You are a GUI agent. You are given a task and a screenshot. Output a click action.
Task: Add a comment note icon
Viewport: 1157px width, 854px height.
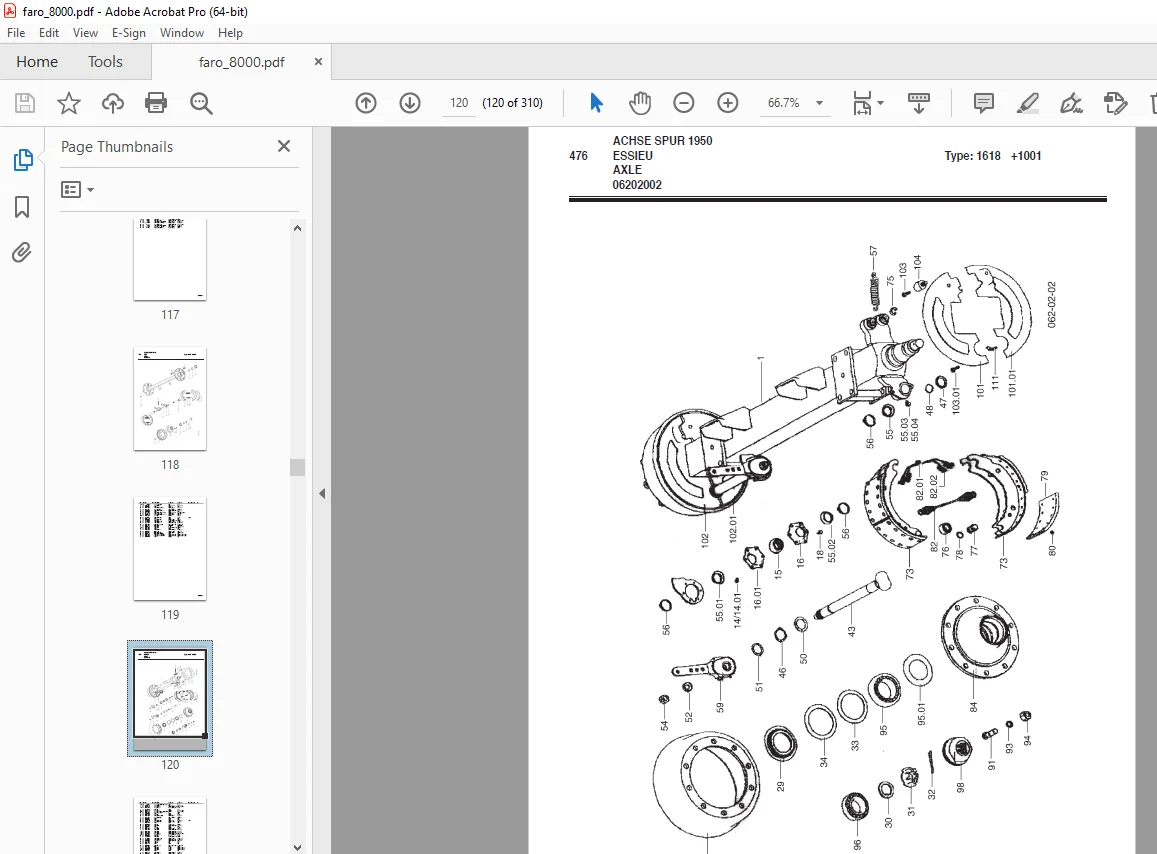point(984,103)
